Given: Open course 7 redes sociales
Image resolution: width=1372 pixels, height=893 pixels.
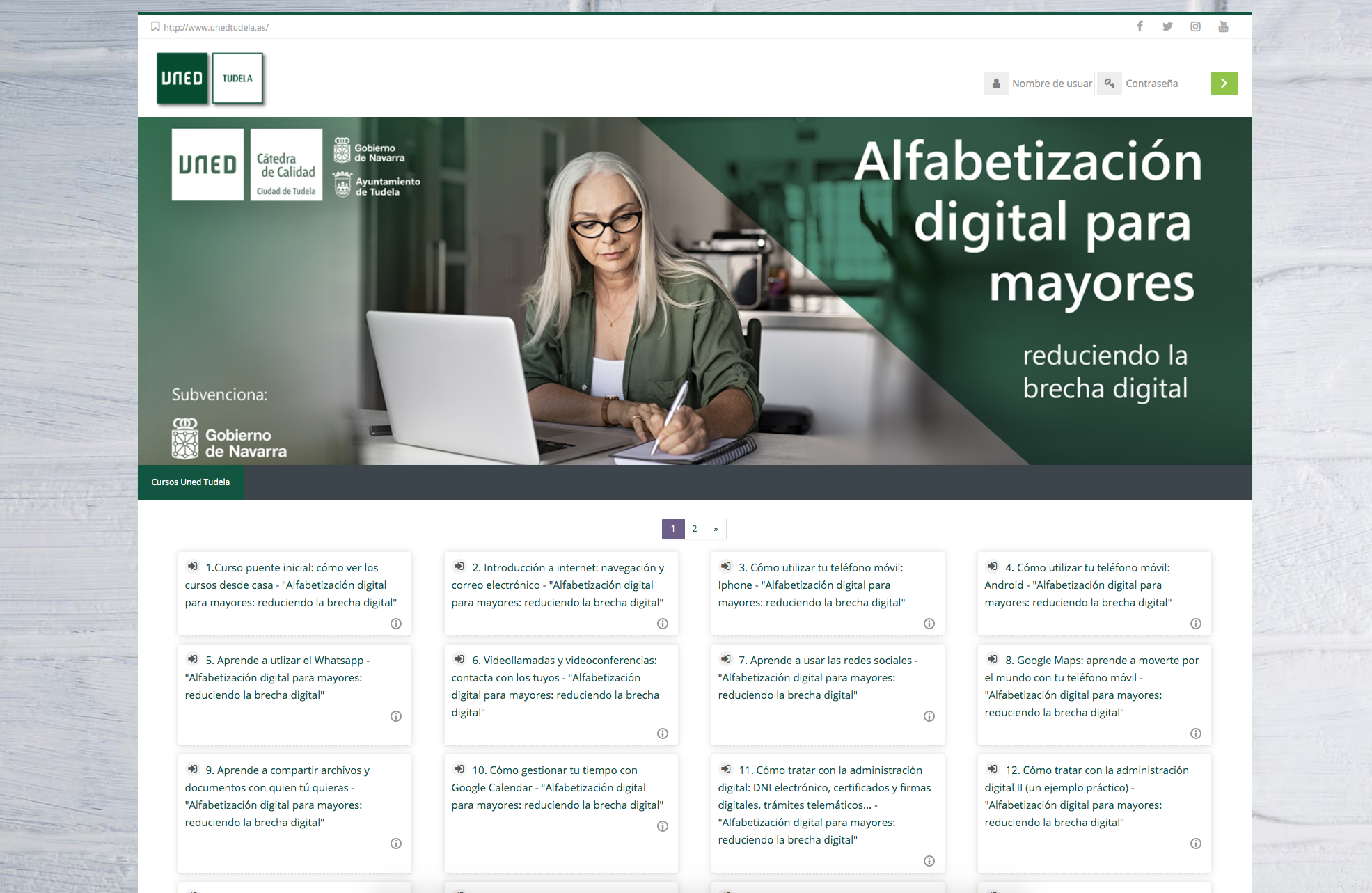Looking at the screenshot, I should [818, 677].
